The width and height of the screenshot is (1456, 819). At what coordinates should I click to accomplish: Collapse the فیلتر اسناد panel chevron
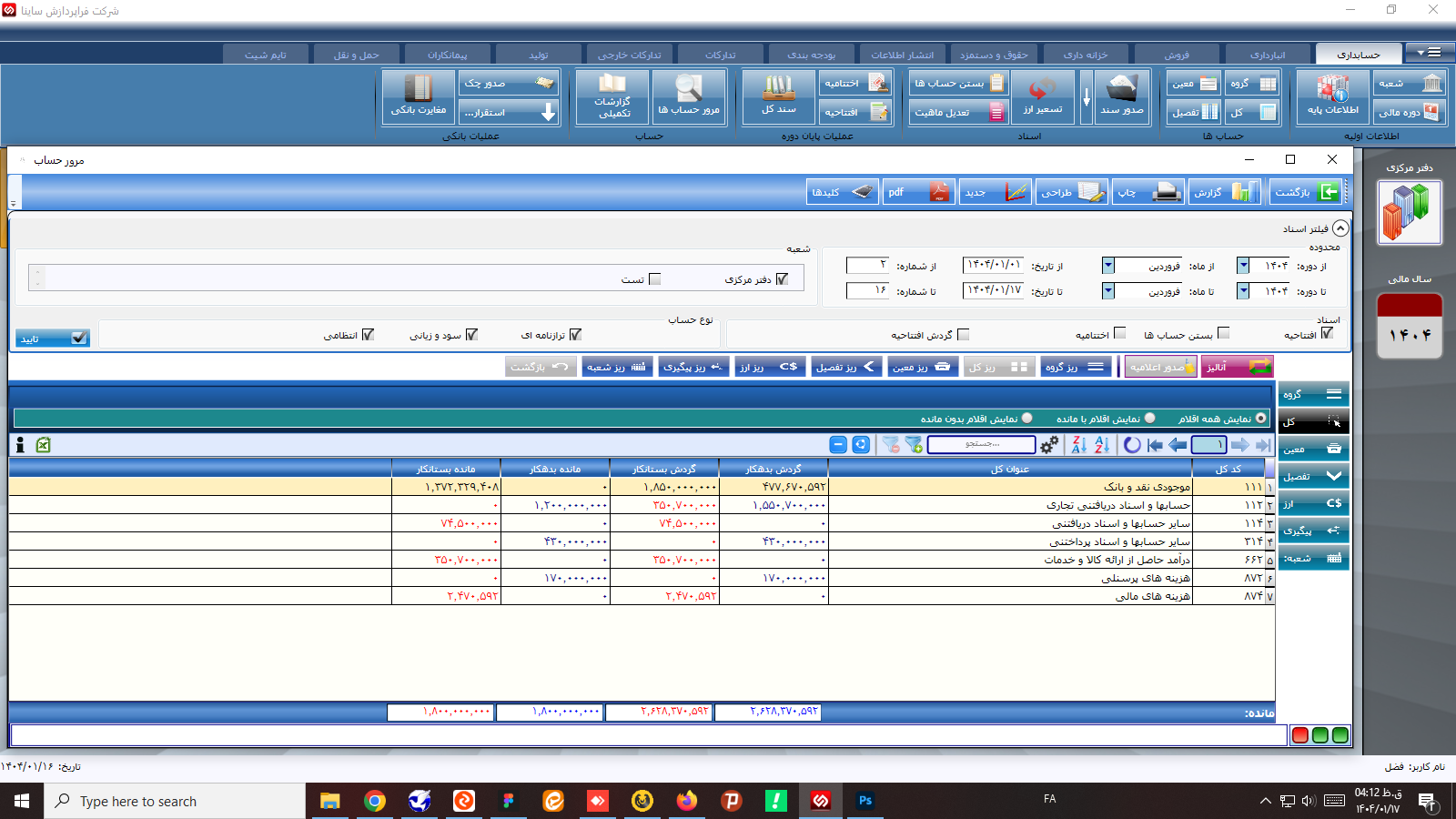pos(1339,227)
